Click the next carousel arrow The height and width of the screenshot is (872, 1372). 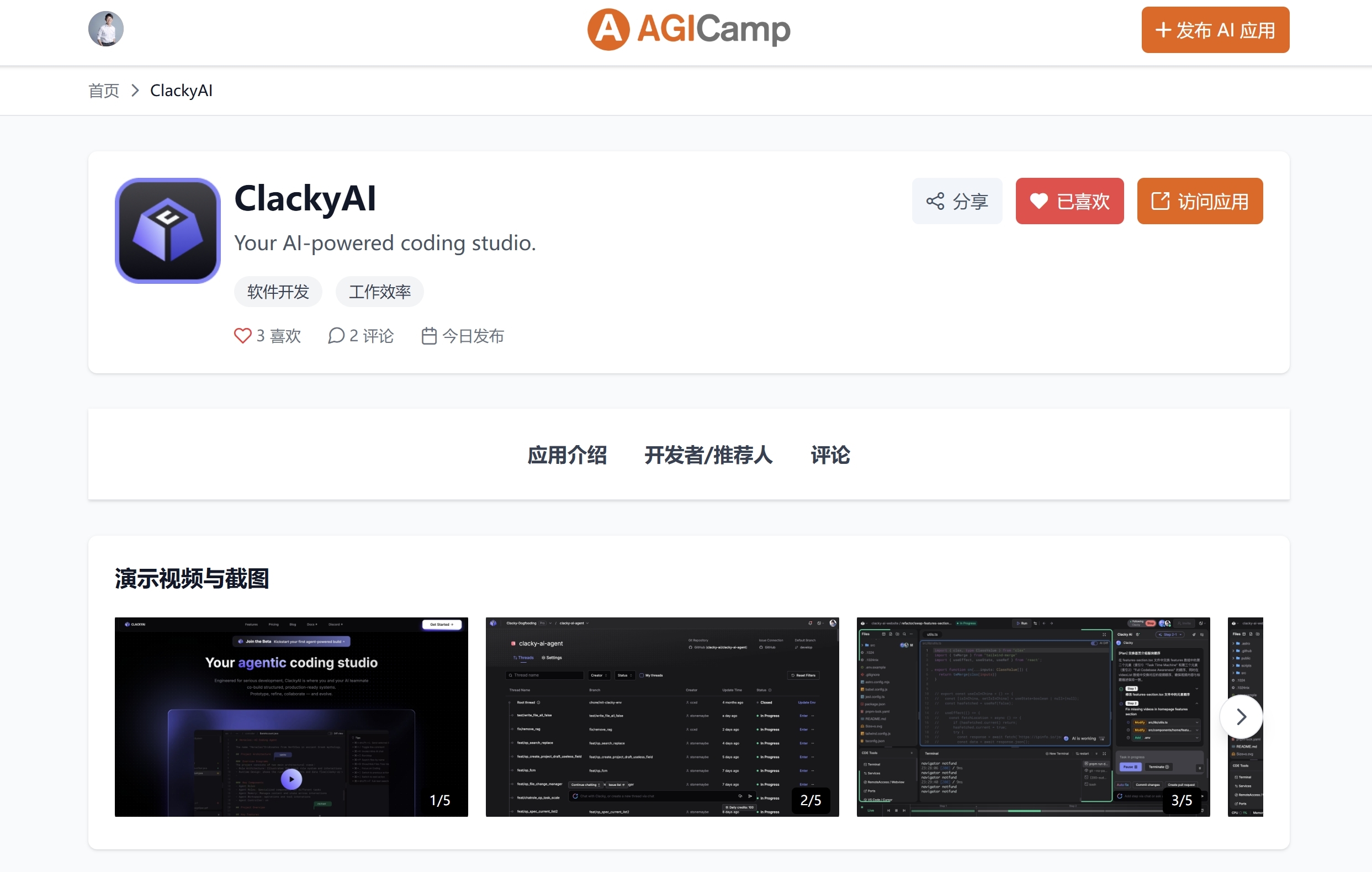pyautogui.click(x=1241, y=716)
